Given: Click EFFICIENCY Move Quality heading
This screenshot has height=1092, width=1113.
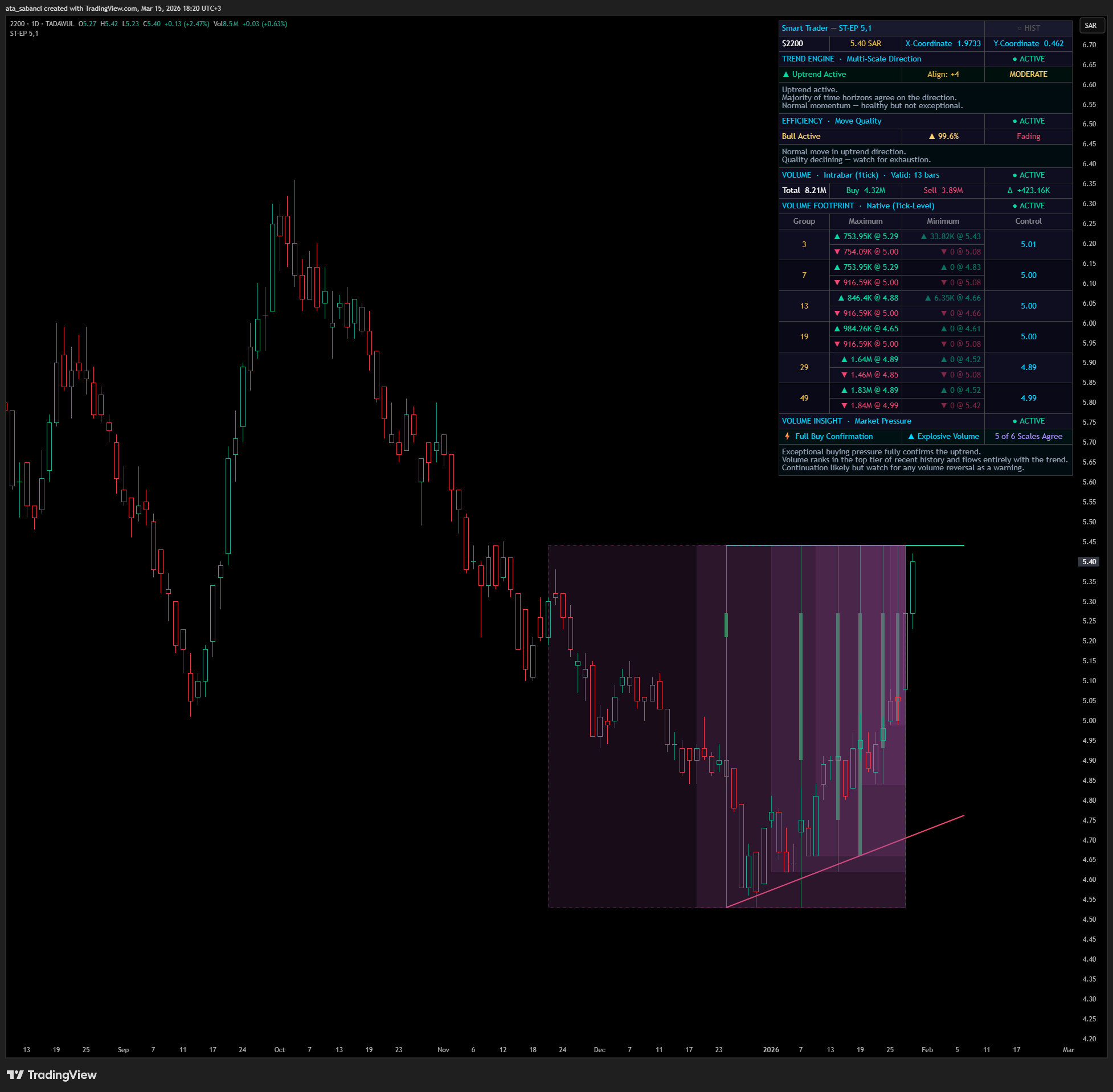Looking at the screenshot, I should [881, 121].
